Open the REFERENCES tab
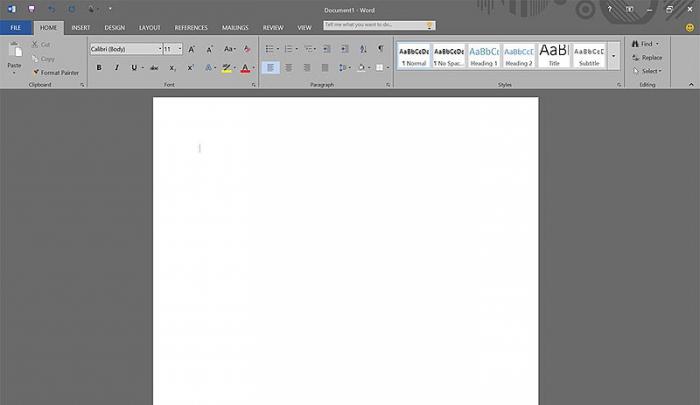The height and width of the screenshot is (405, 700). (191, 27)
